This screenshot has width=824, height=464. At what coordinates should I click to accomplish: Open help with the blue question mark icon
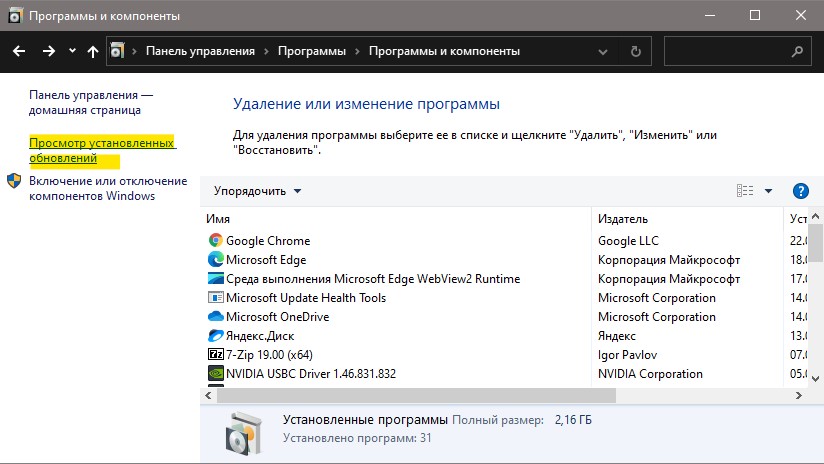(800, 191)
